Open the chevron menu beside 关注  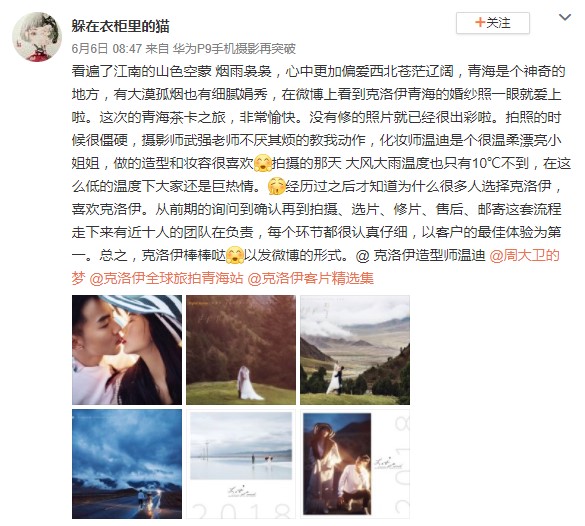click(x=564, y=18)
